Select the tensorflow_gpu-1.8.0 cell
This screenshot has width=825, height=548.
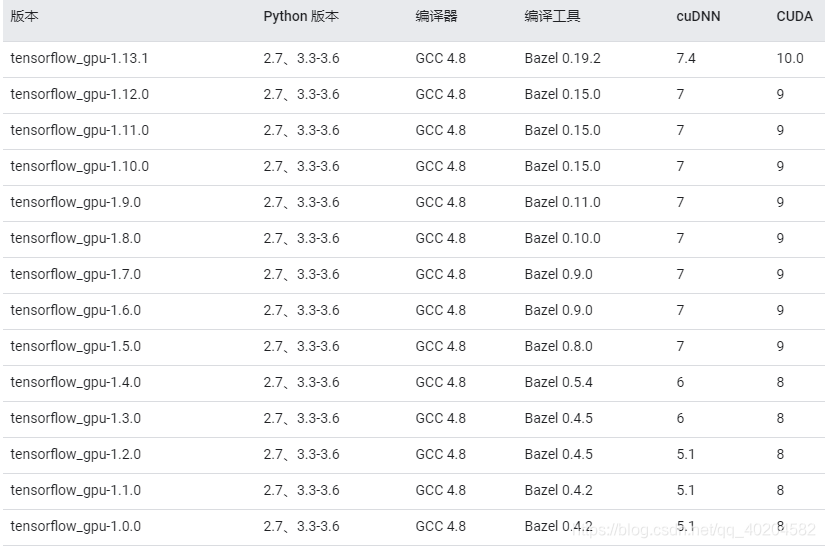pos(75,239)
